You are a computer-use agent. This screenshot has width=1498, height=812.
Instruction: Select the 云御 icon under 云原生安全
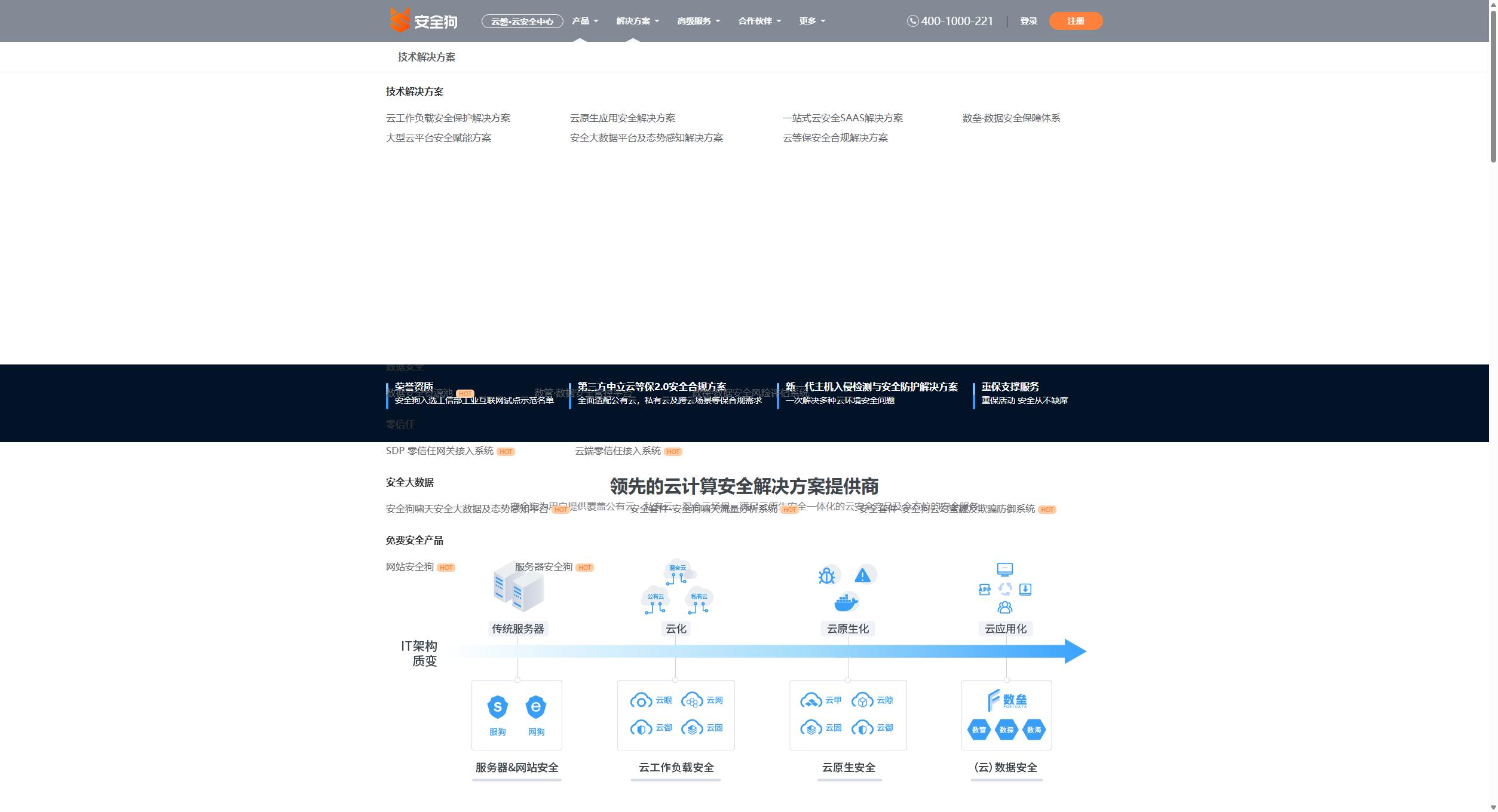click(862, 728)
